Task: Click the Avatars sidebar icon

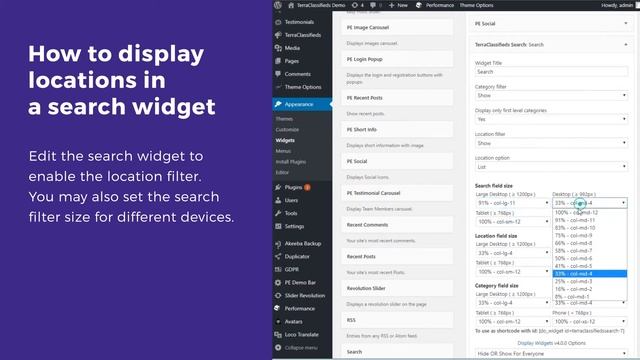Action: [278, 322]
